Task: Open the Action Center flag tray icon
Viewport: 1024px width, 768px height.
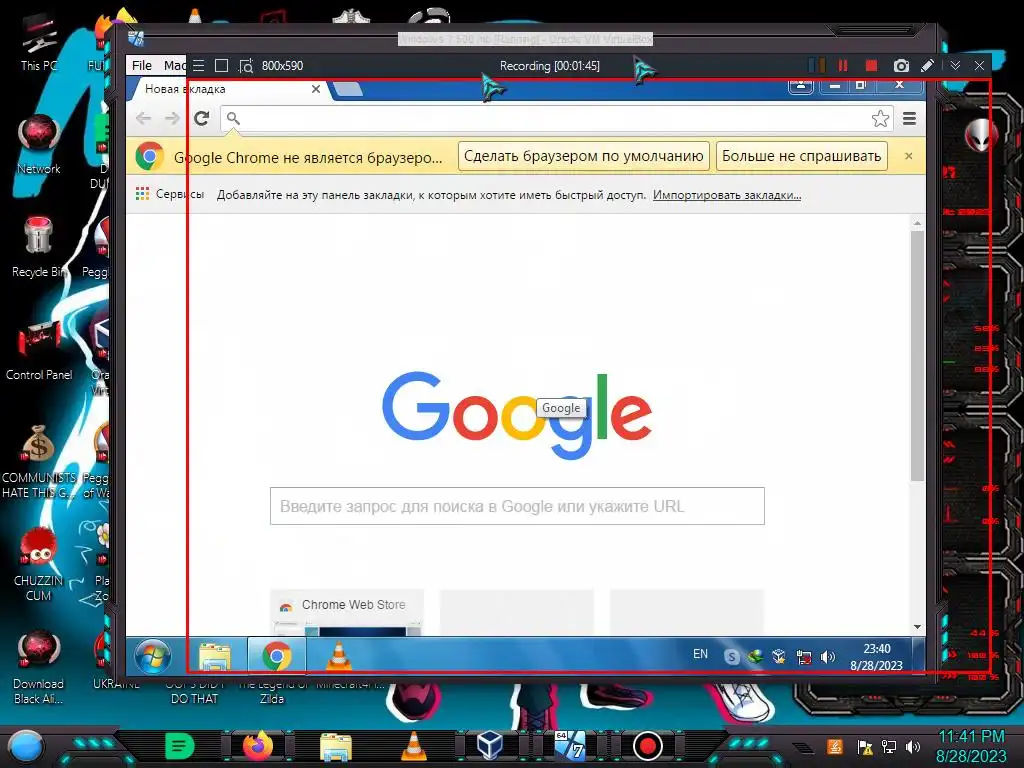Action: [865, 746]
